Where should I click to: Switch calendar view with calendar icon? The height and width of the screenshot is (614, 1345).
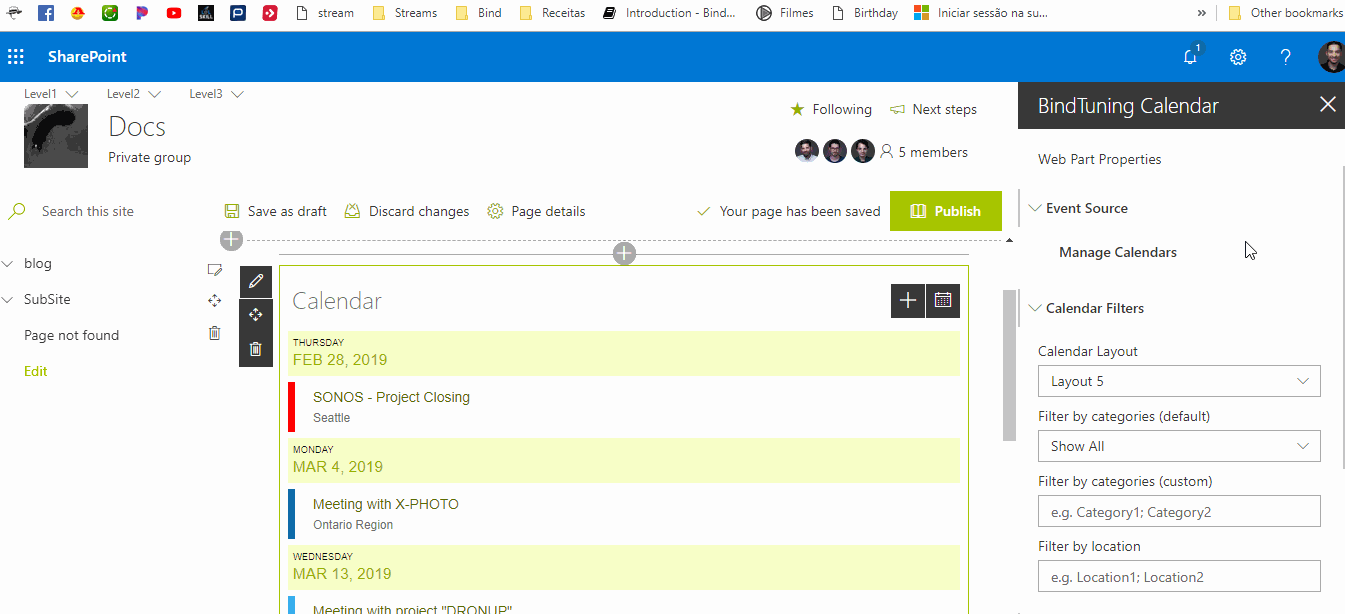click(943, 300)
